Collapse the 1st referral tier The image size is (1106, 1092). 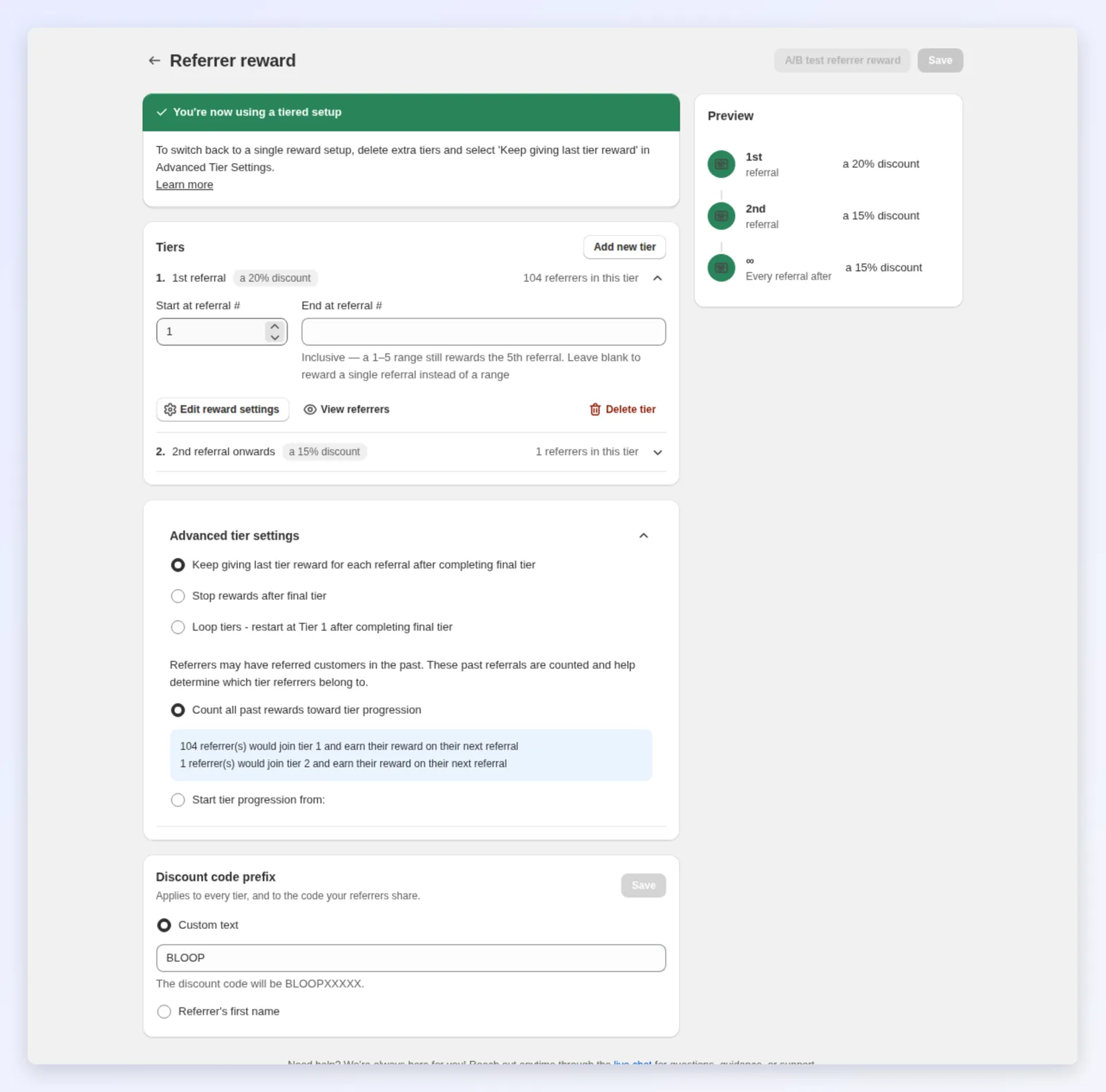(657, 279)
